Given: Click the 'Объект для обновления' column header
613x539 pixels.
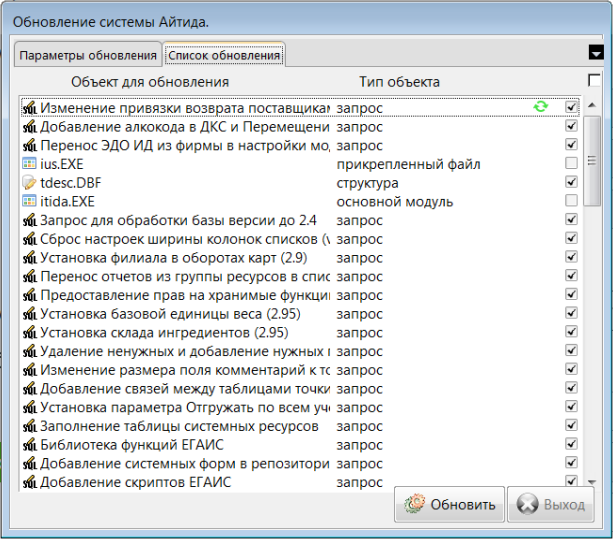Looking at the screenshot, I should pyautogui.click(x=150, y=82).
